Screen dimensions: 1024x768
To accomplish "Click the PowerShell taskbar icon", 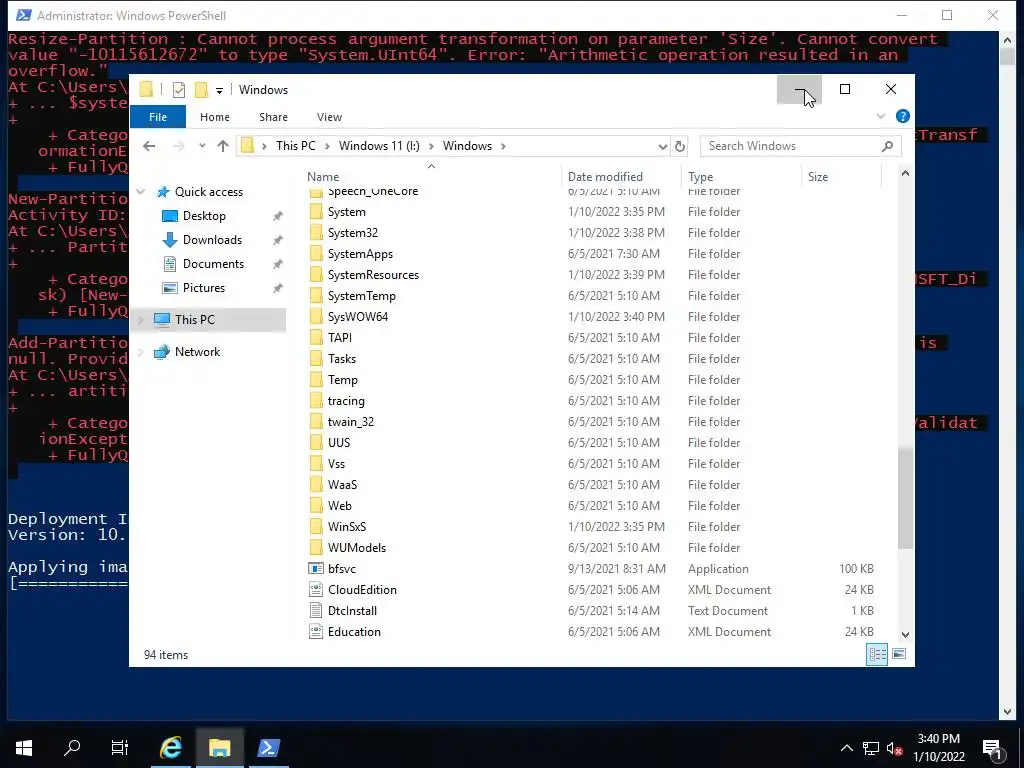I will pos(268,748).
